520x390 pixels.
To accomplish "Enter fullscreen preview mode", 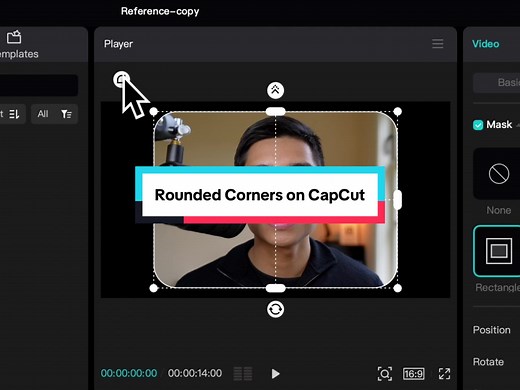I will (x=444, y=374).
